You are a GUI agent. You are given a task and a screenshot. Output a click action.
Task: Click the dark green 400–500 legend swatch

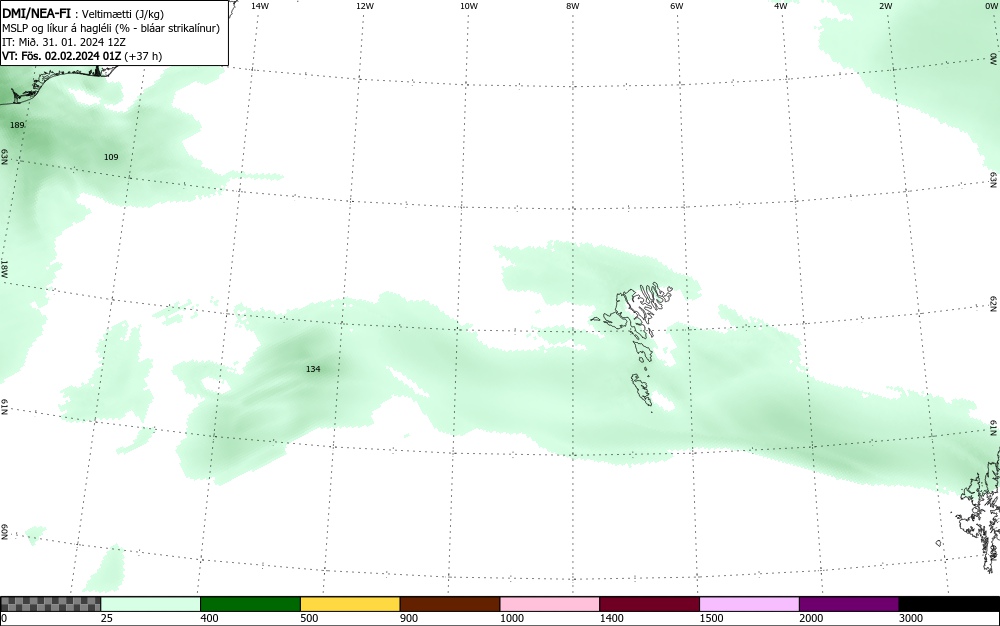pyautogui.click(x=250, y=604)
